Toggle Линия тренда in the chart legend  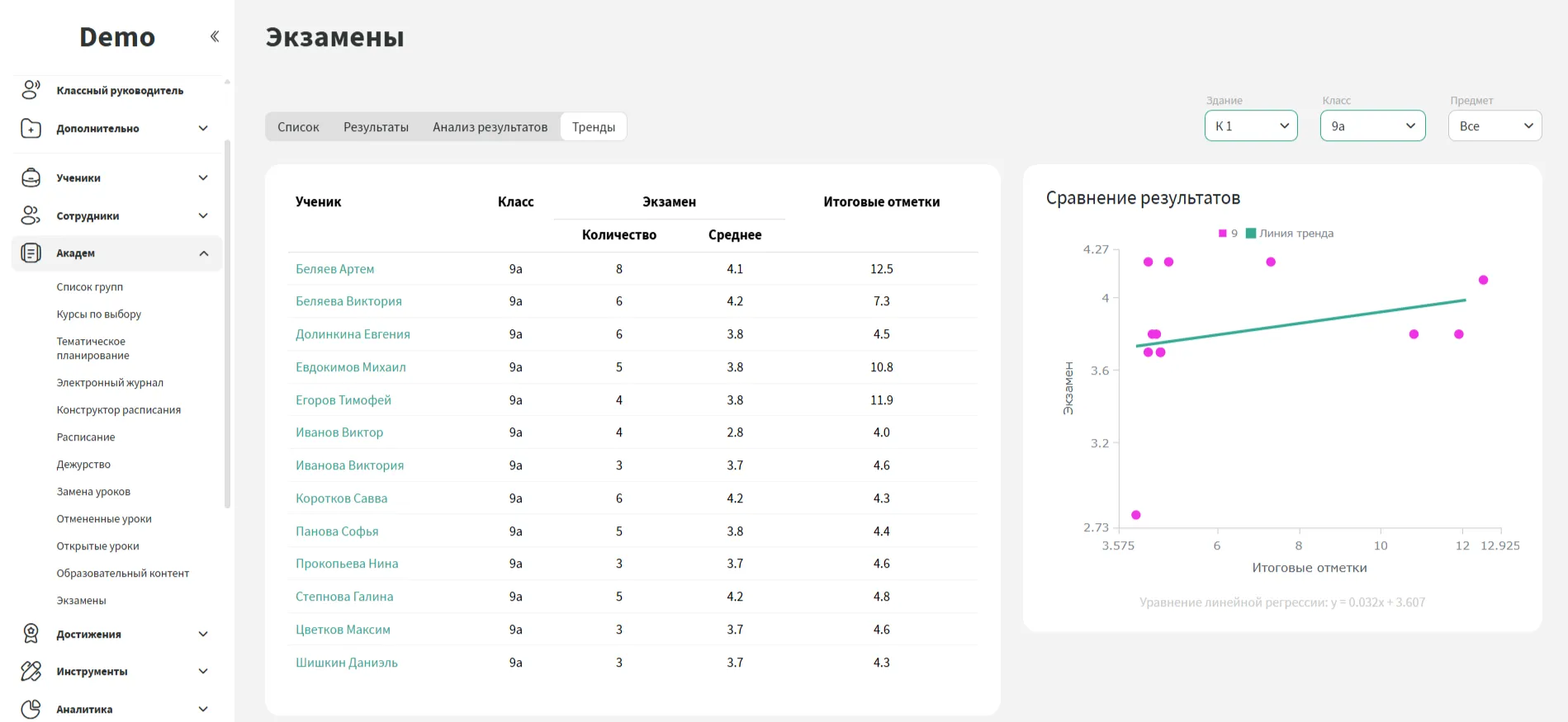1290,234
